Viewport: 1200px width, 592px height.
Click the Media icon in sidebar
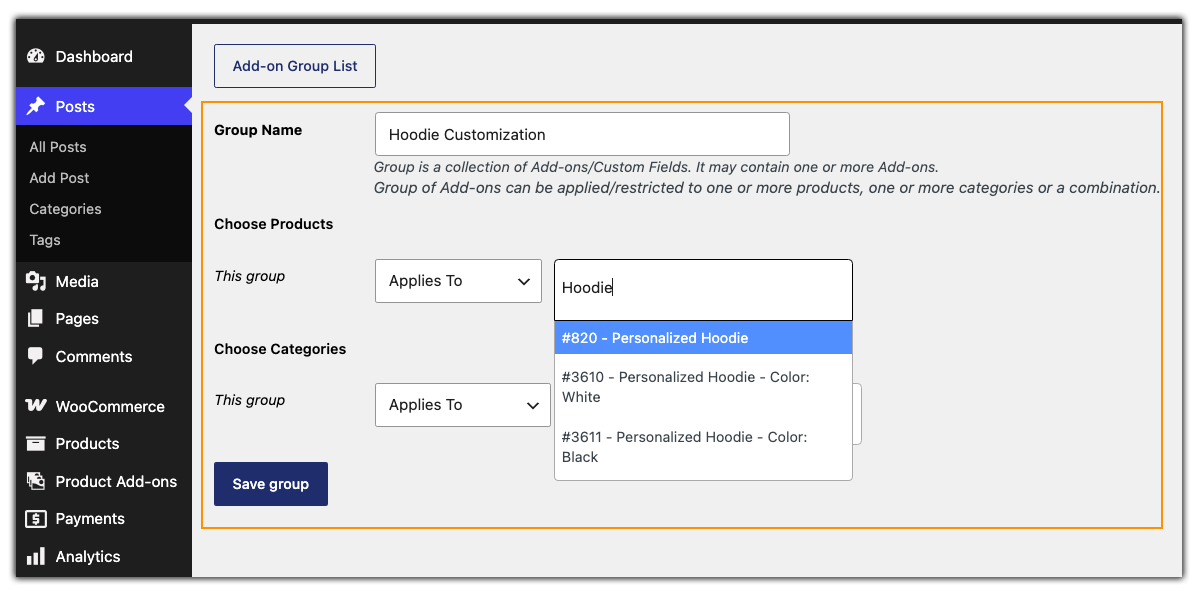(x=36, y=281)
